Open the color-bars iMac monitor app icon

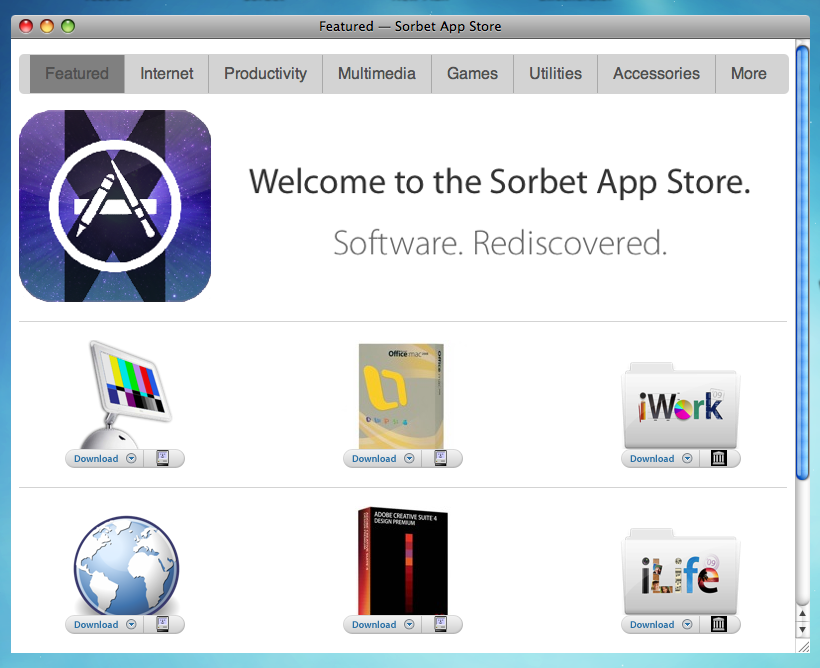[x=126, y=394]
